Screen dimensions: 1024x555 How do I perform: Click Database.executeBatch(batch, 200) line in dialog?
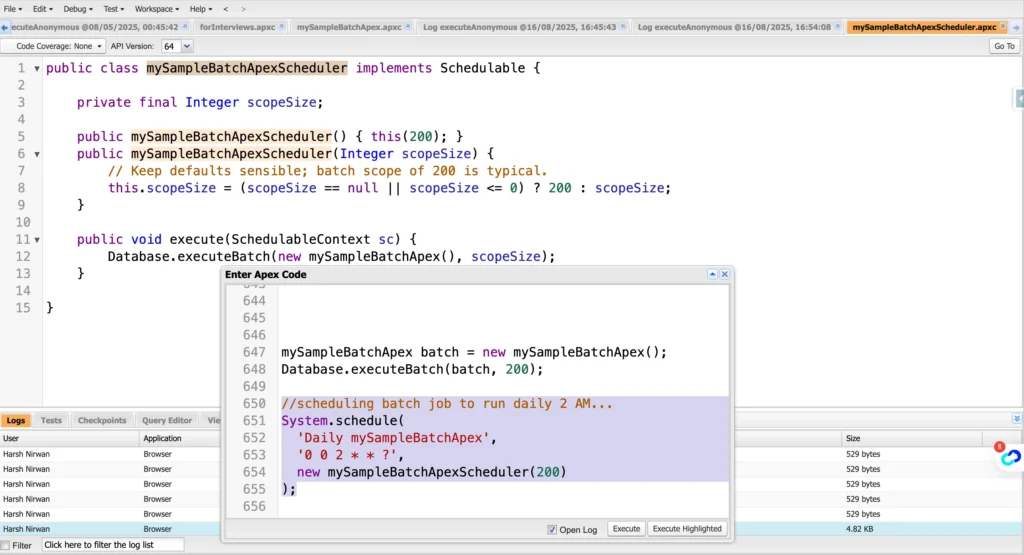[x=412, y=370]
